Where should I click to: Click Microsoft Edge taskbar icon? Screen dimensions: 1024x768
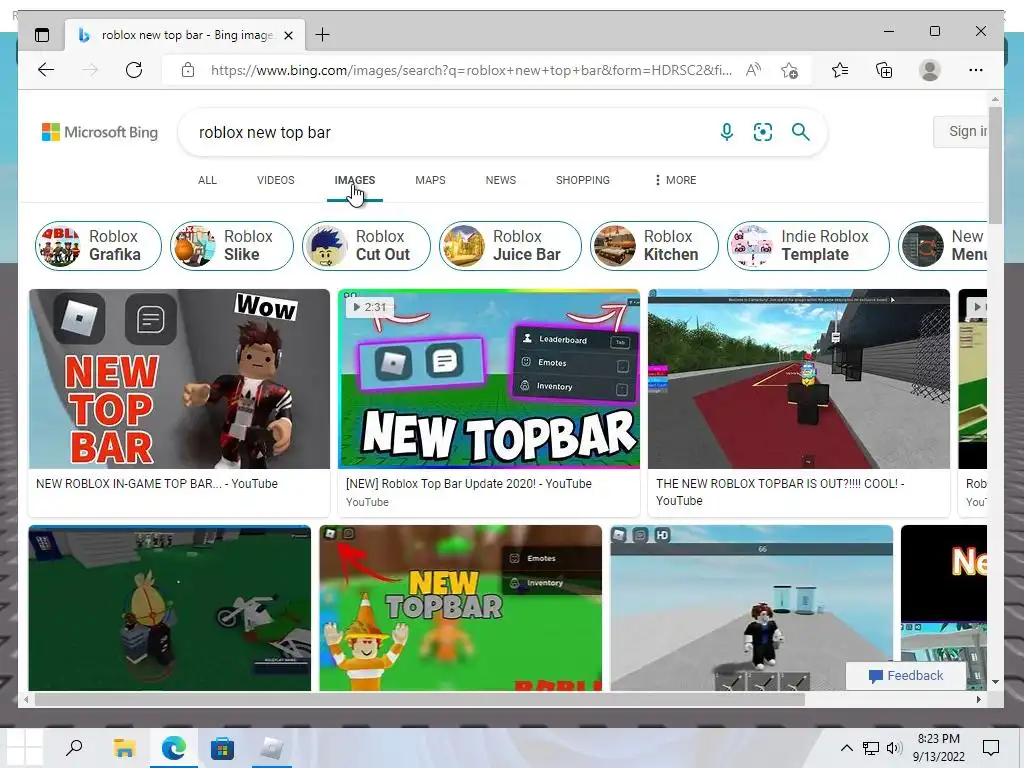click(174, 747)
